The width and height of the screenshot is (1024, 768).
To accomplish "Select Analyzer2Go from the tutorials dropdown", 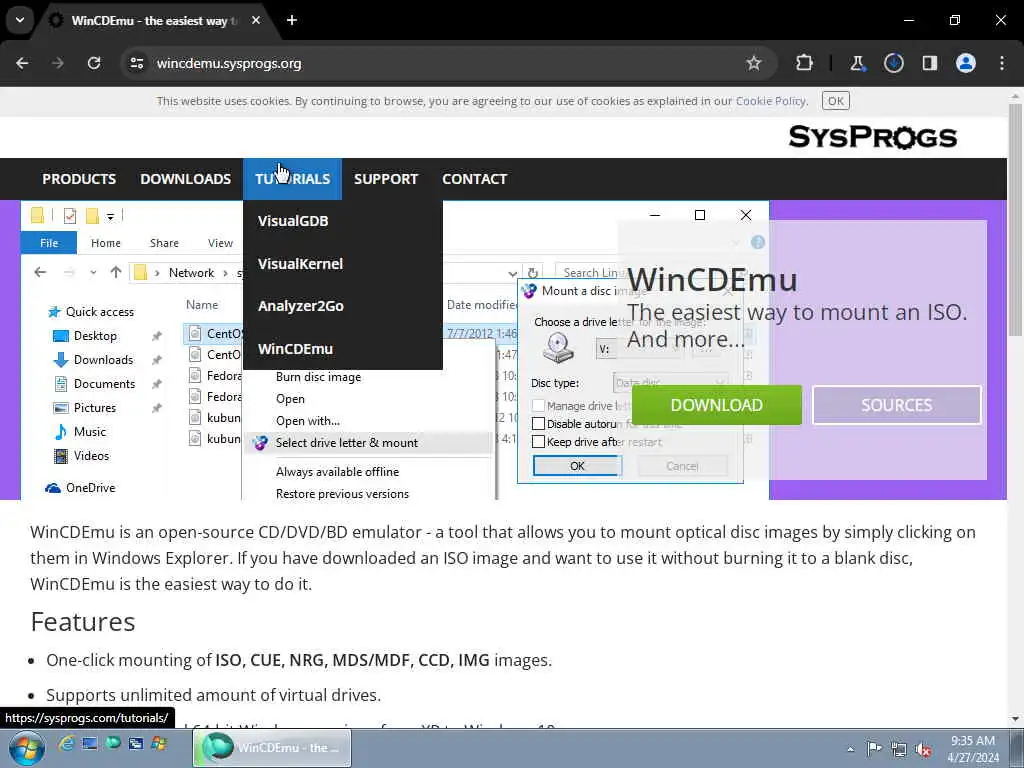I will (343, 306).
